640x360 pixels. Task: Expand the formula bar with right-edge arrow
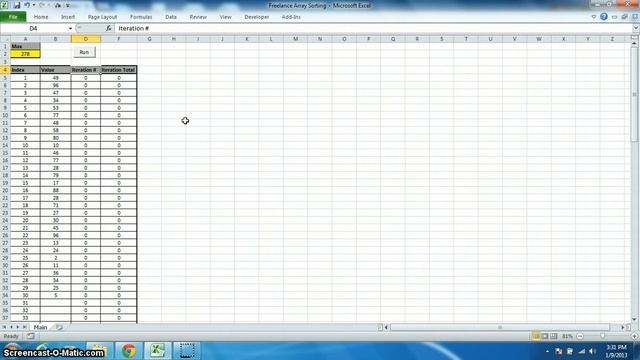[636, 29]
